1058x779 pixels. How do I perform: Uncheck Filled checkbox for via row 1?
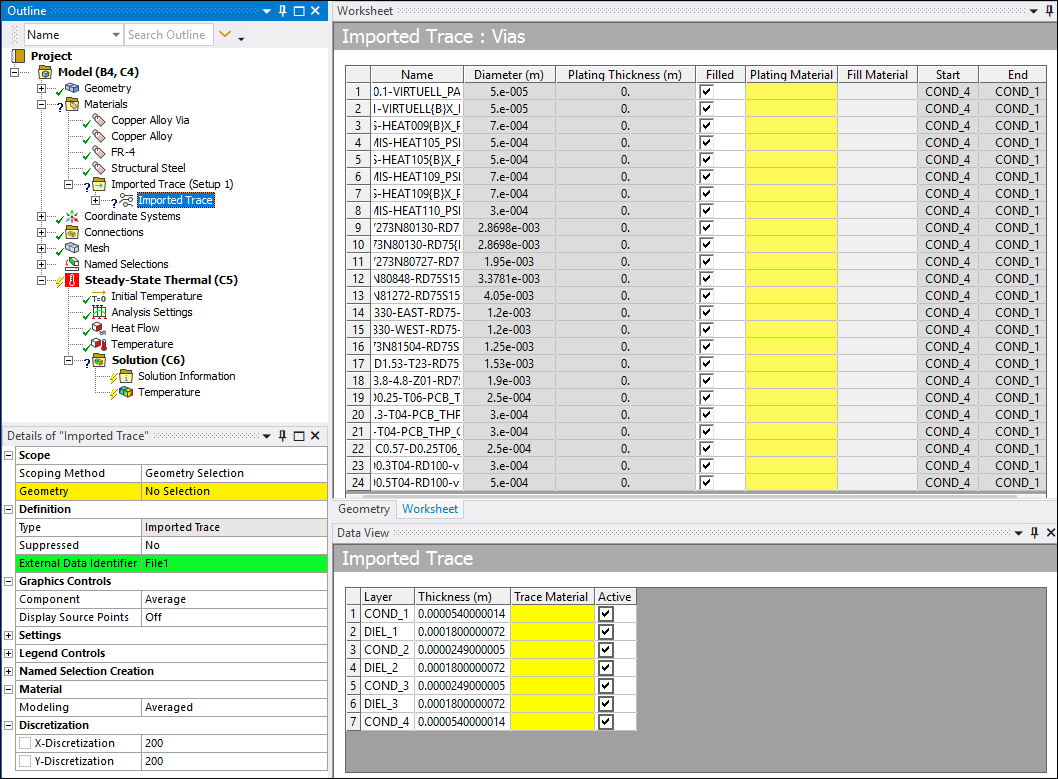(707, 91)
